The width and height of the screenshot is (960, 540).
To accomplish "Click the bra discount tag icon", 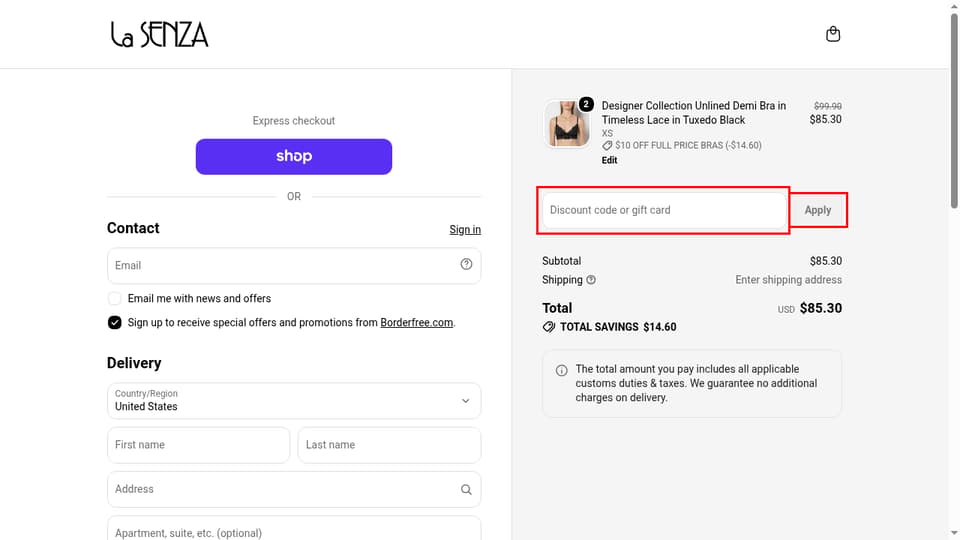I will 607,146.
